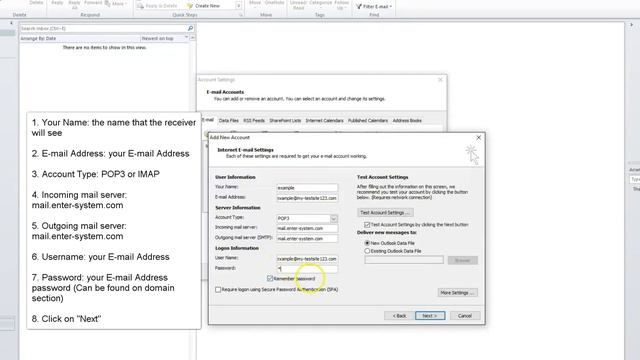The image size is (640, 360).
Task: Open the Quick Steps dialog launcher
Action: [241, 15]
